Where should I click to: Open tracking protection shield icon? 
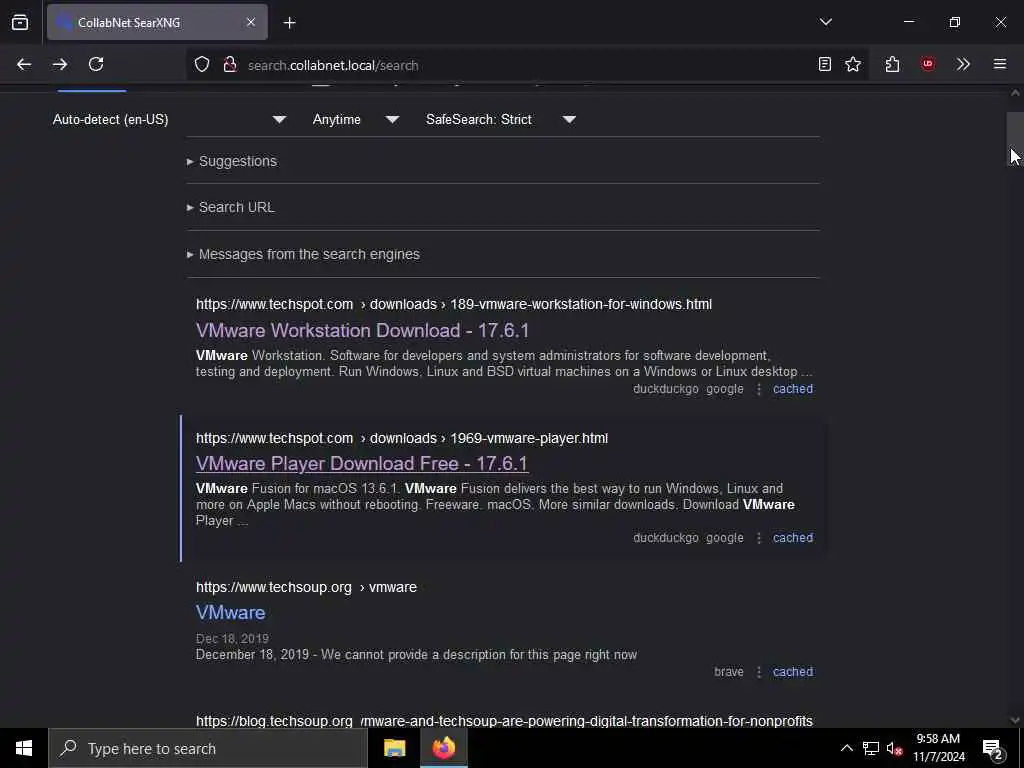coord(202,64)
